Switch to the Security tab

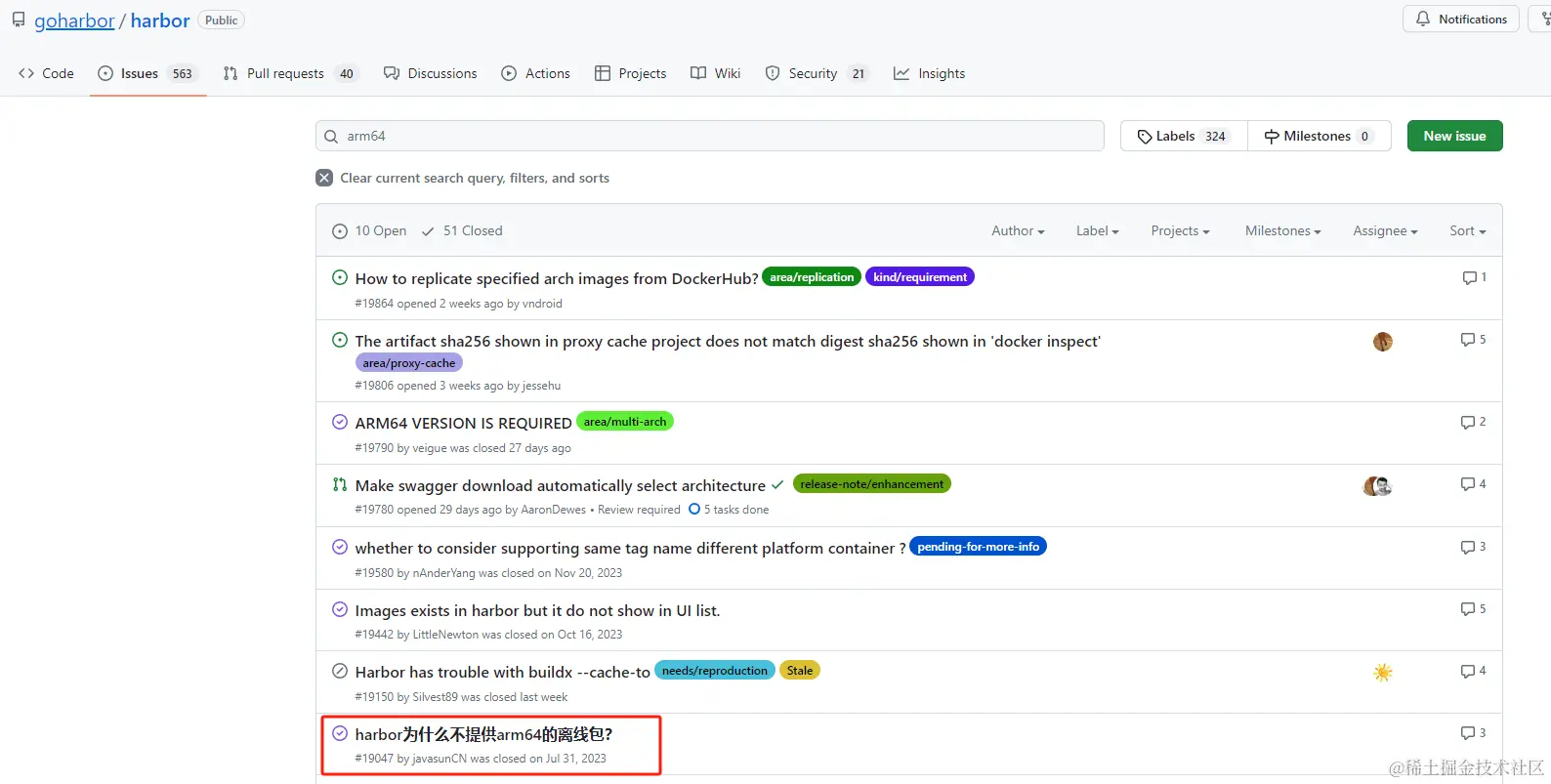click(817, 73)
